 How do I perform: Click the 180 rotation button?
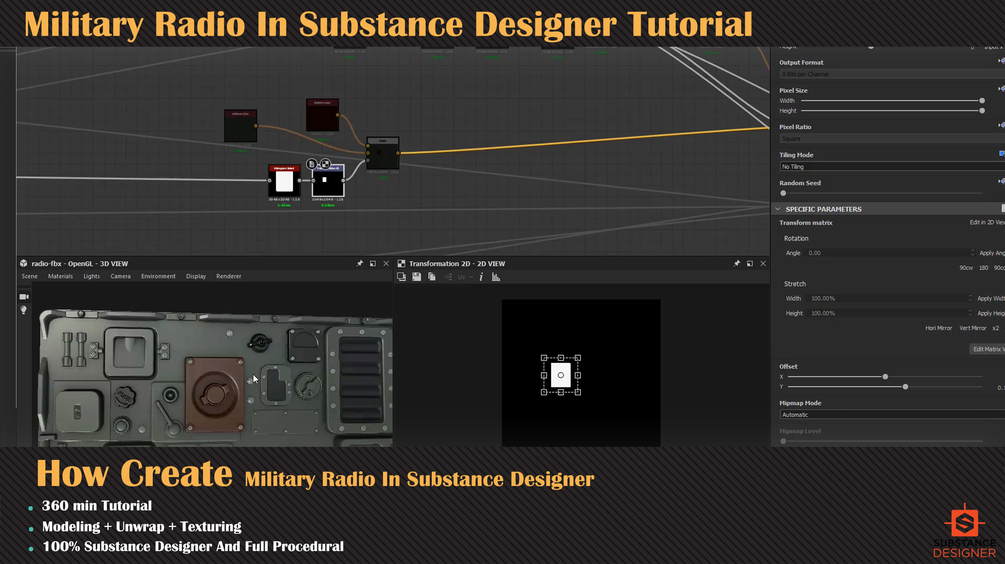pos(983,268)
